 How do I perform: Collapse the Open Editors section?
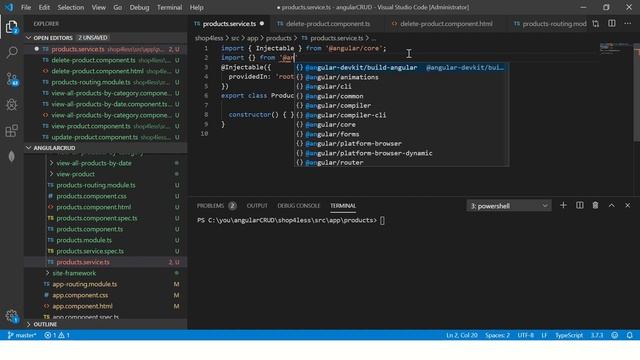(106, 38)
